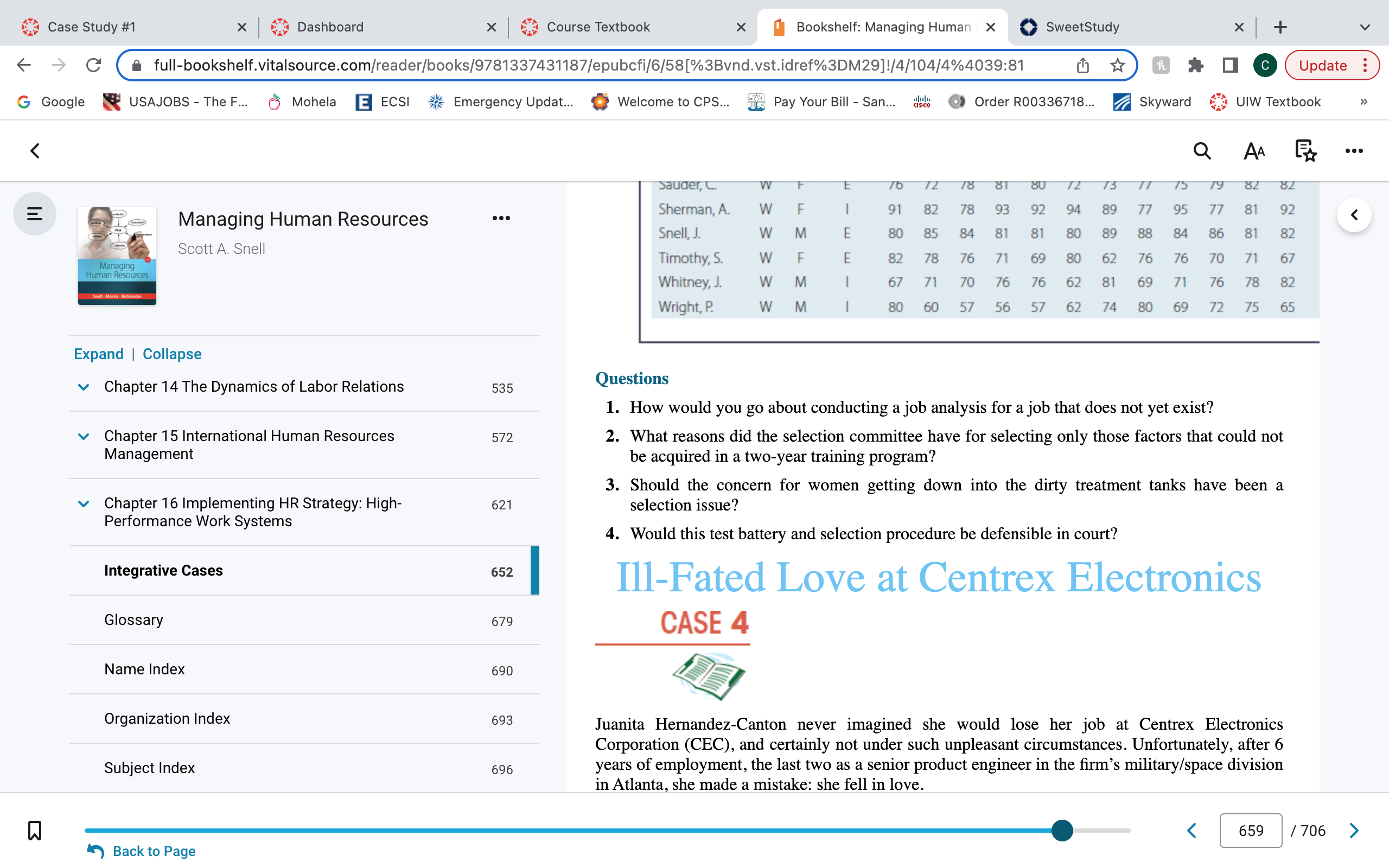Go to the previous page arrow
The height and width of the screenshot is (868, 1389).
pos(1192,830)
